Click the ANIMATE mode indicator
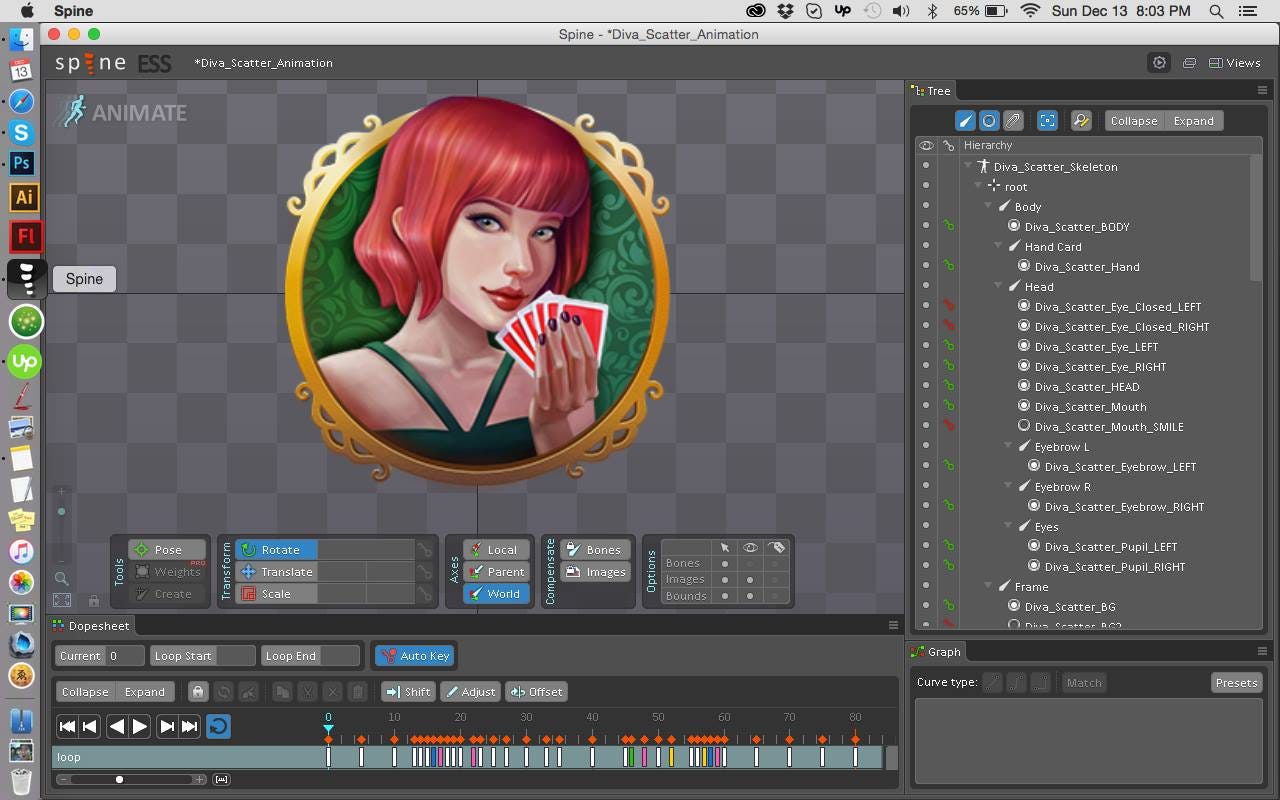The height and width of the screenshot is (800, 1280). point(123,112)
